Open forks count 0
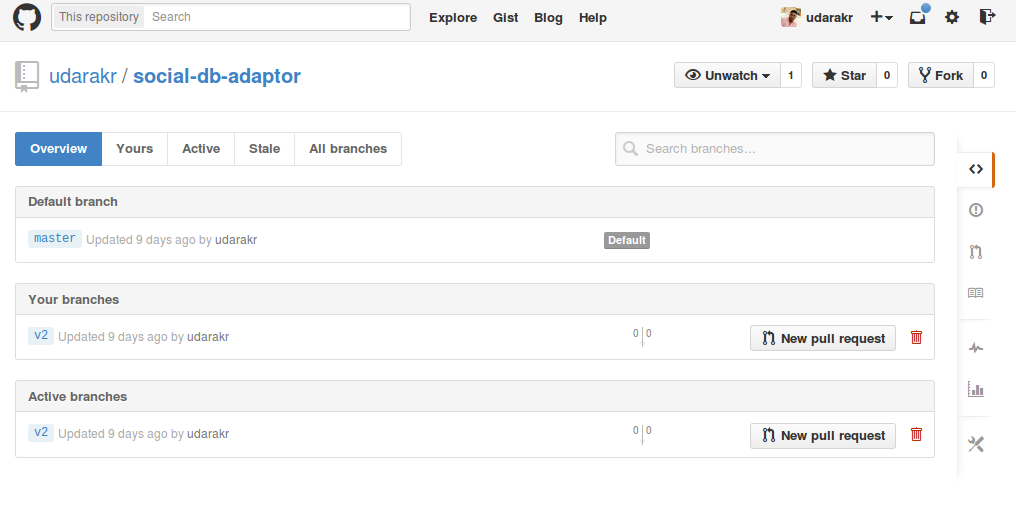The image size is (1016, 510). point(984,75)
